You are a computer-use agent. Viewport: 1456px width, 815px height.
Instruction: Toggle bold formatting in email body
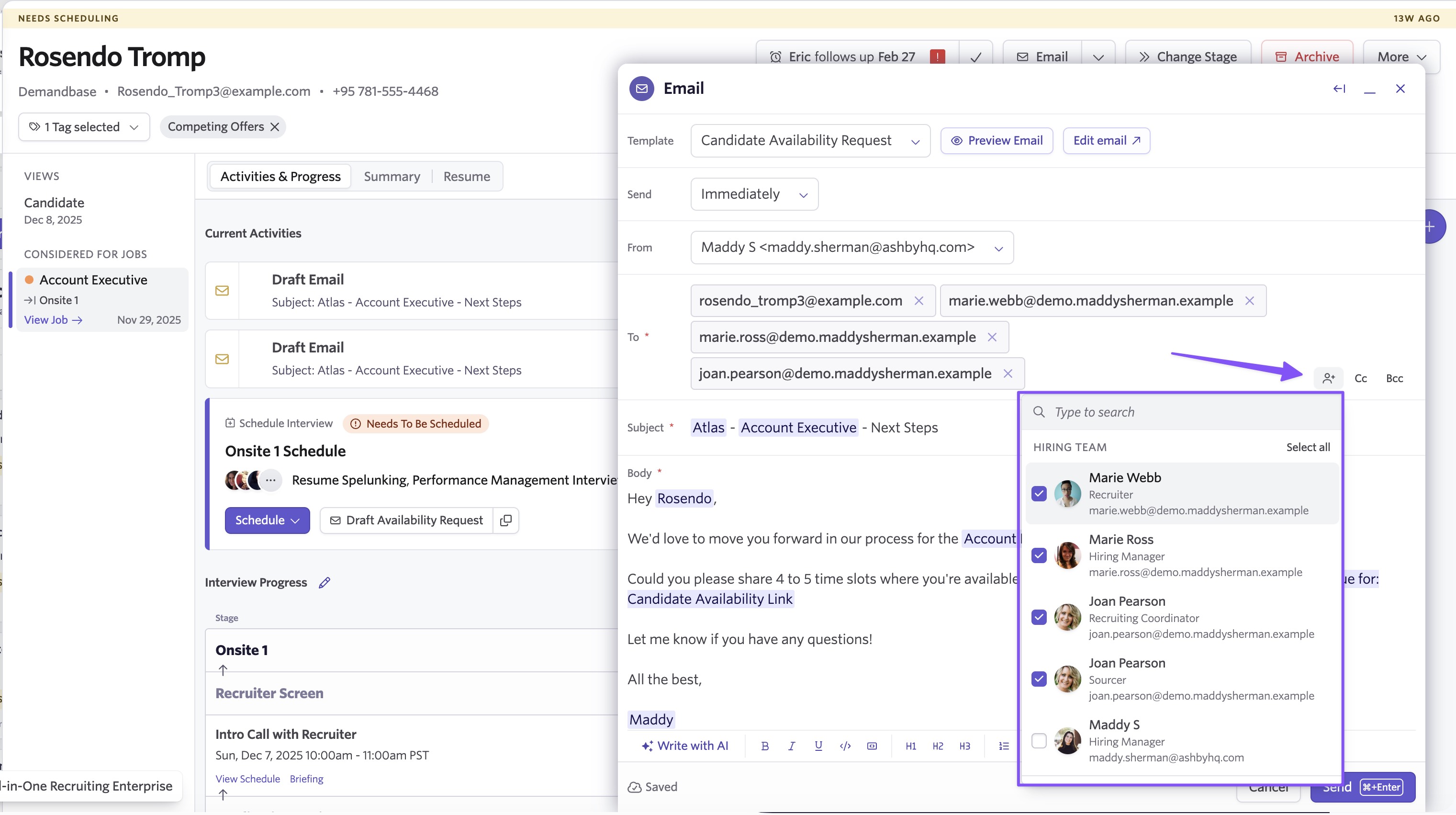765,746
